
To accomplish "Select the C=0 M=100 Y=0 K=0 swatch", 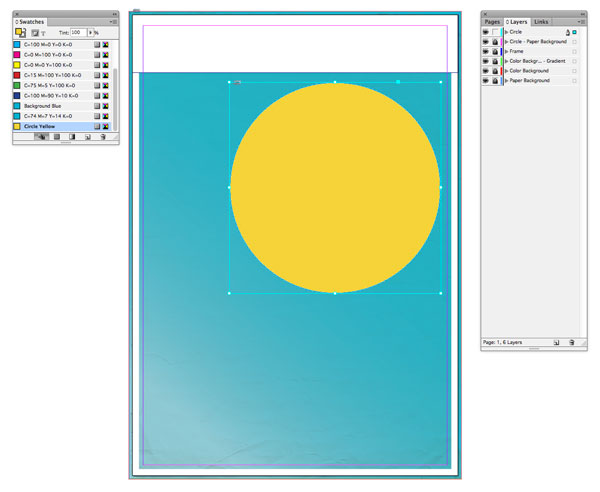I will pos(62,55).
